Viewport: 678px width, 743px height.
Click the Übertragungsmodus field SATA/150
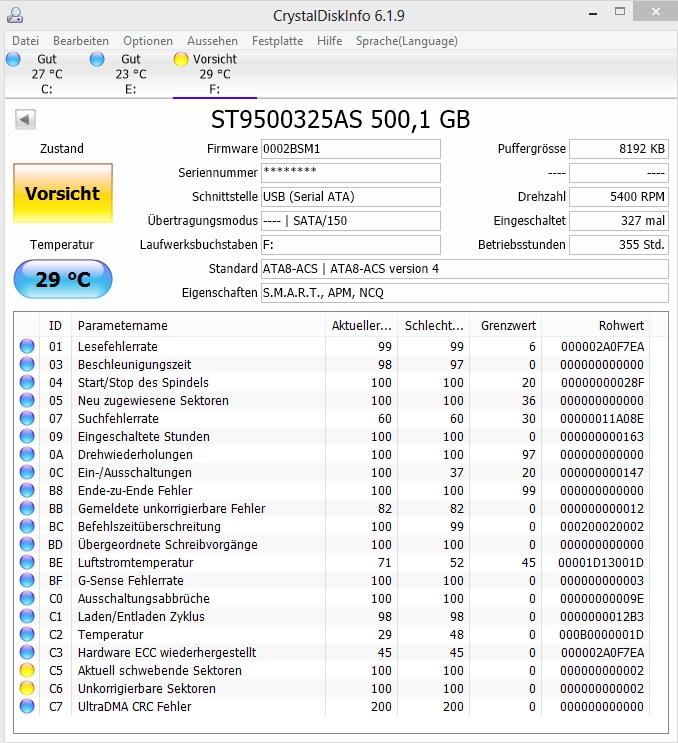pos(351,221)
